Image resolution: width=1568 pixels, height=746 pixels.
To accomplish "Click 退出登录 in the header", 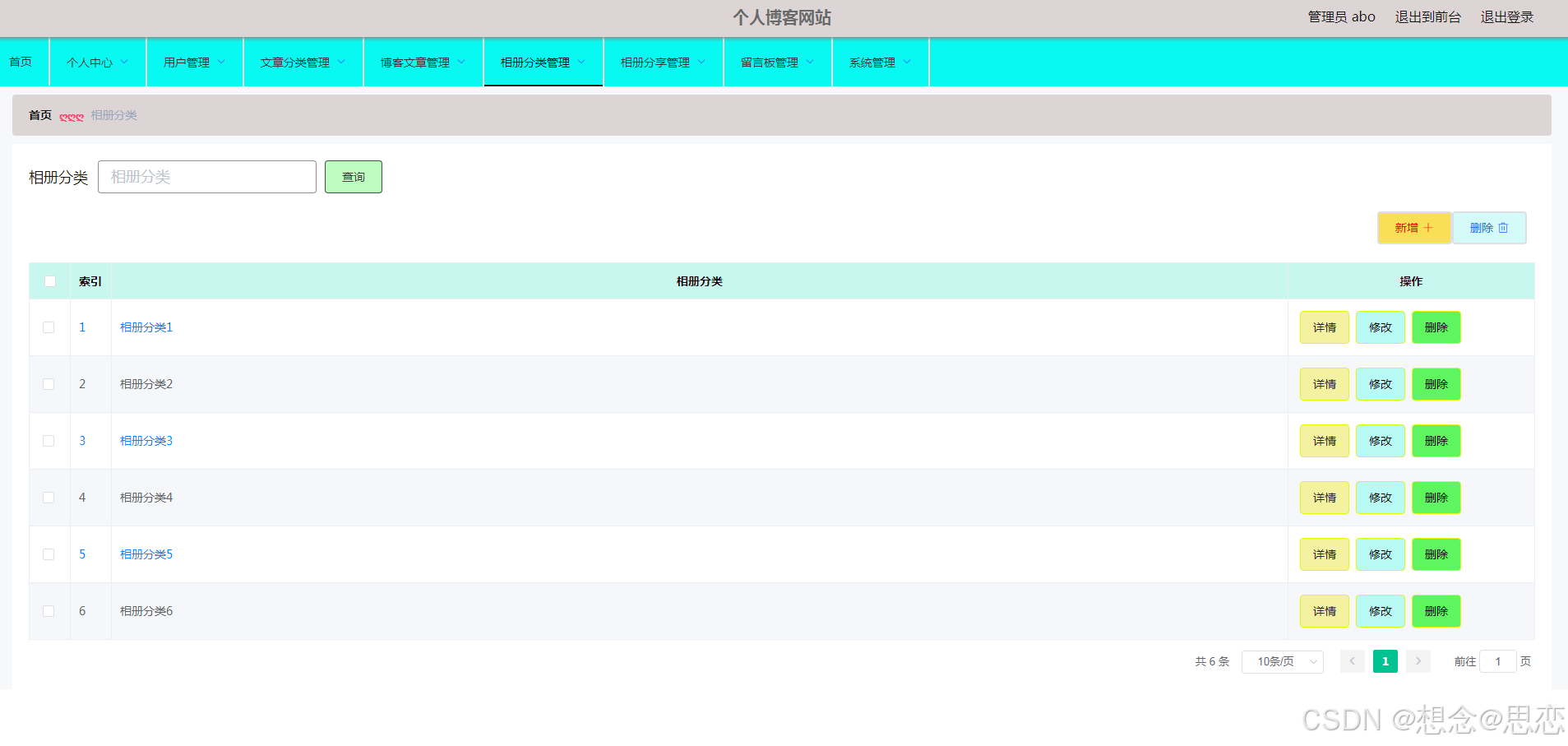I will [x=1507, y=17].
